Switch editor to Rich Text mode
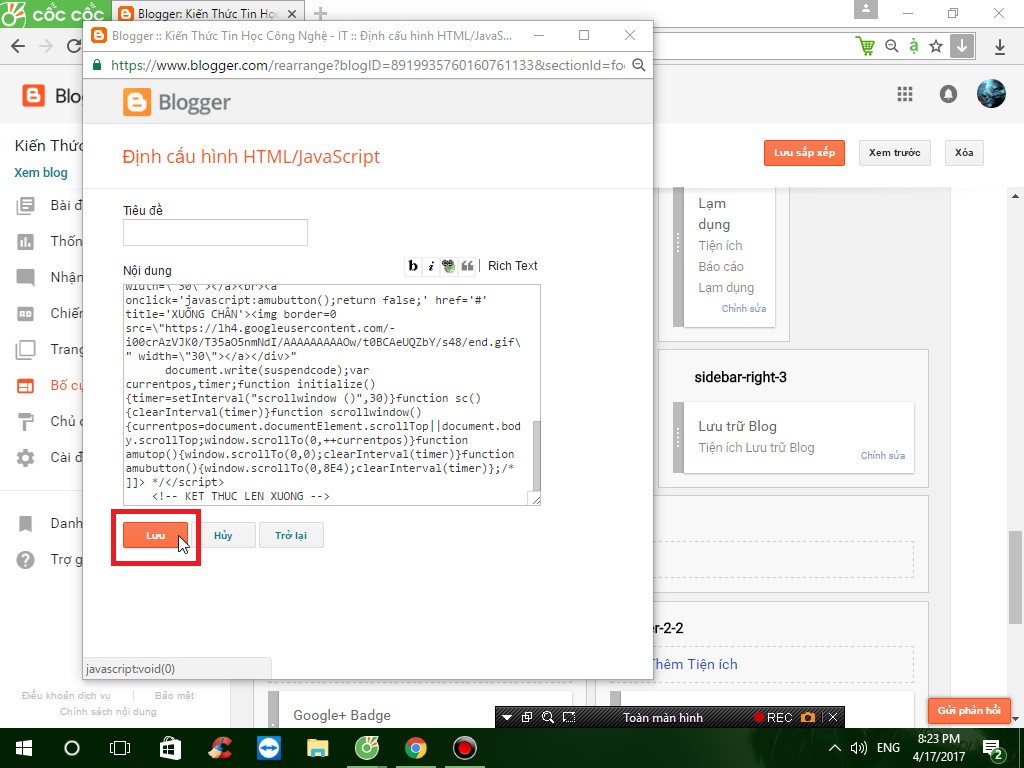This screenshot has height=768, width=1024. pos(513,266)
